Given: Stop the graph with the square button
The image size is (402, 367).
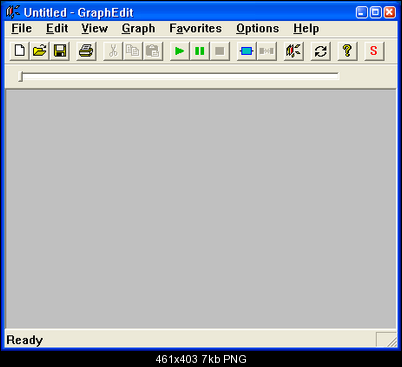Looking at the screenshot, I should click(x=220, y=51).
